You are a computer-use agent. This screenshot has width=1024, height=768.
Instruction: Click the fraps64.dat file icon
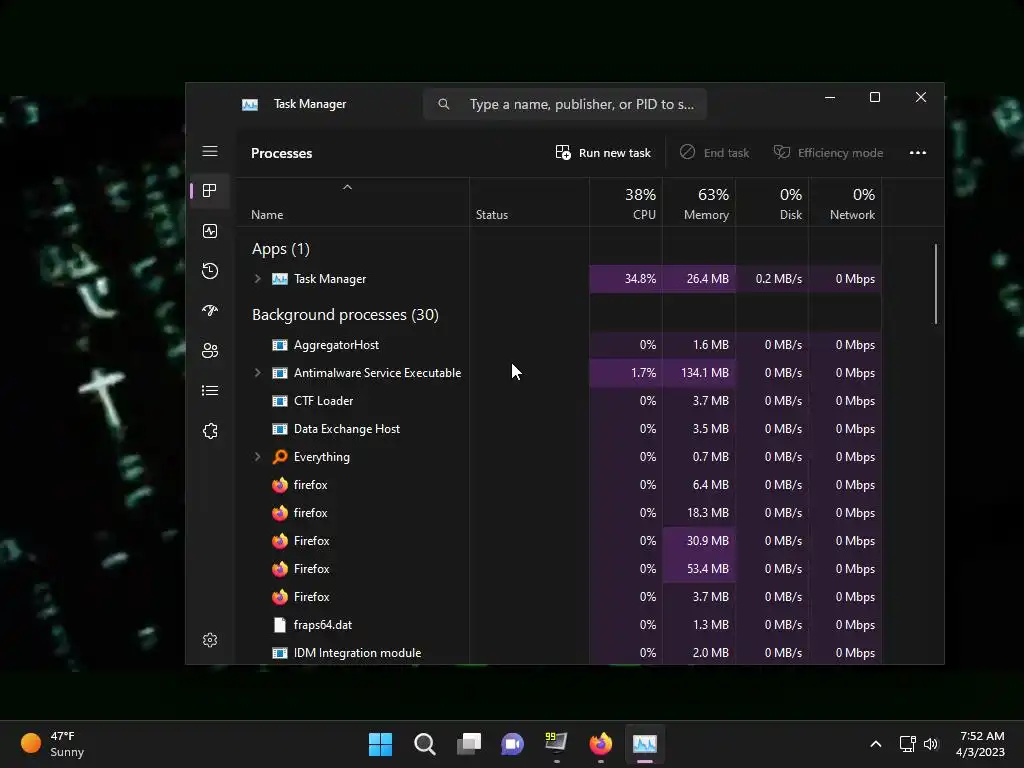(x=280, y=625)
